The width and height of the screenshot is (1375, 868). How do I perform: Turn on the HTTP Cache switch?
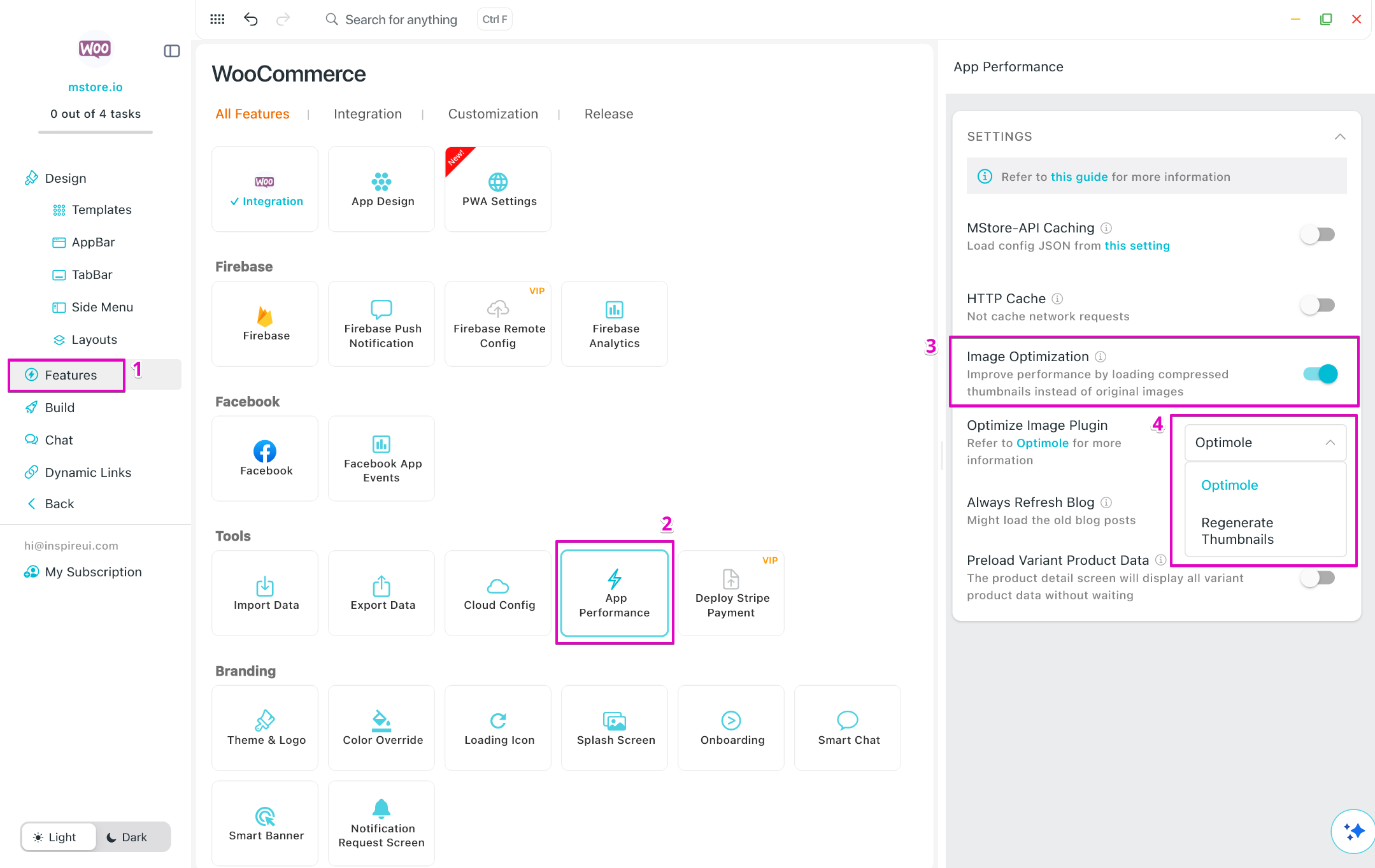pyautogui.click(x=1317, y=306)
